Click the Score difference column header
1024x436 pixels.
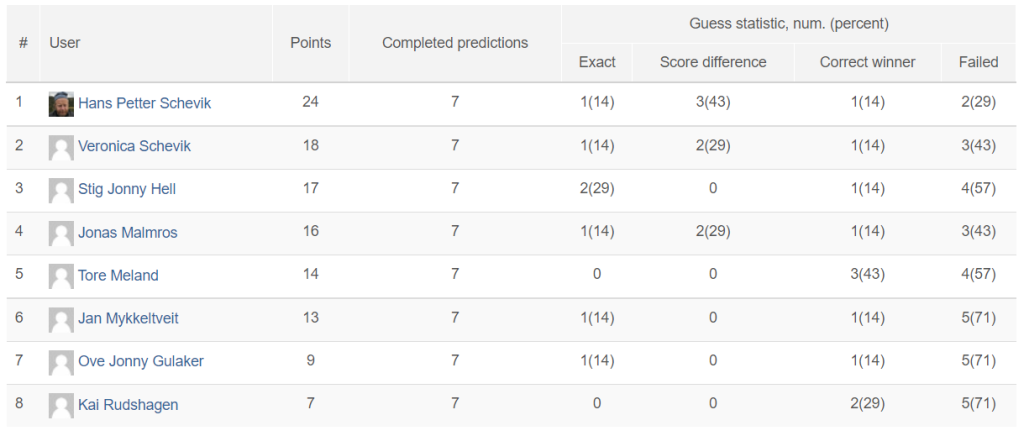(x=713, y=62)
